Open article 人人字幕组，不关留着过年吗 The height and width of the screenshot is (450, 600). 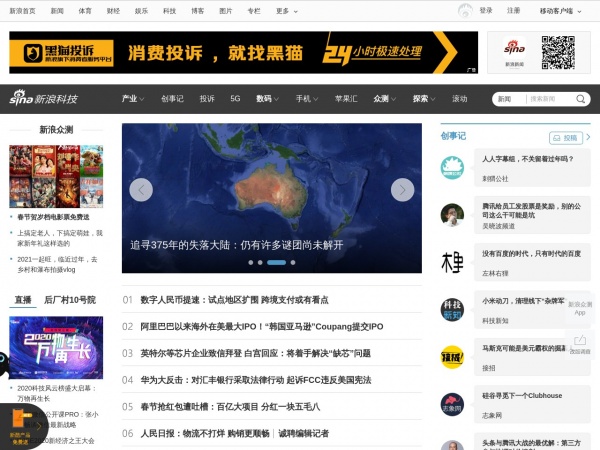pos(528,159)
